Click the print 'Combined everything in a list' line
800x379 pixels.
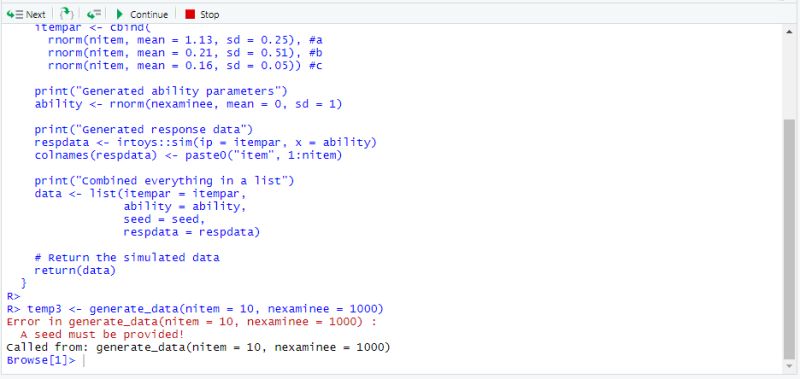point(164,181)
